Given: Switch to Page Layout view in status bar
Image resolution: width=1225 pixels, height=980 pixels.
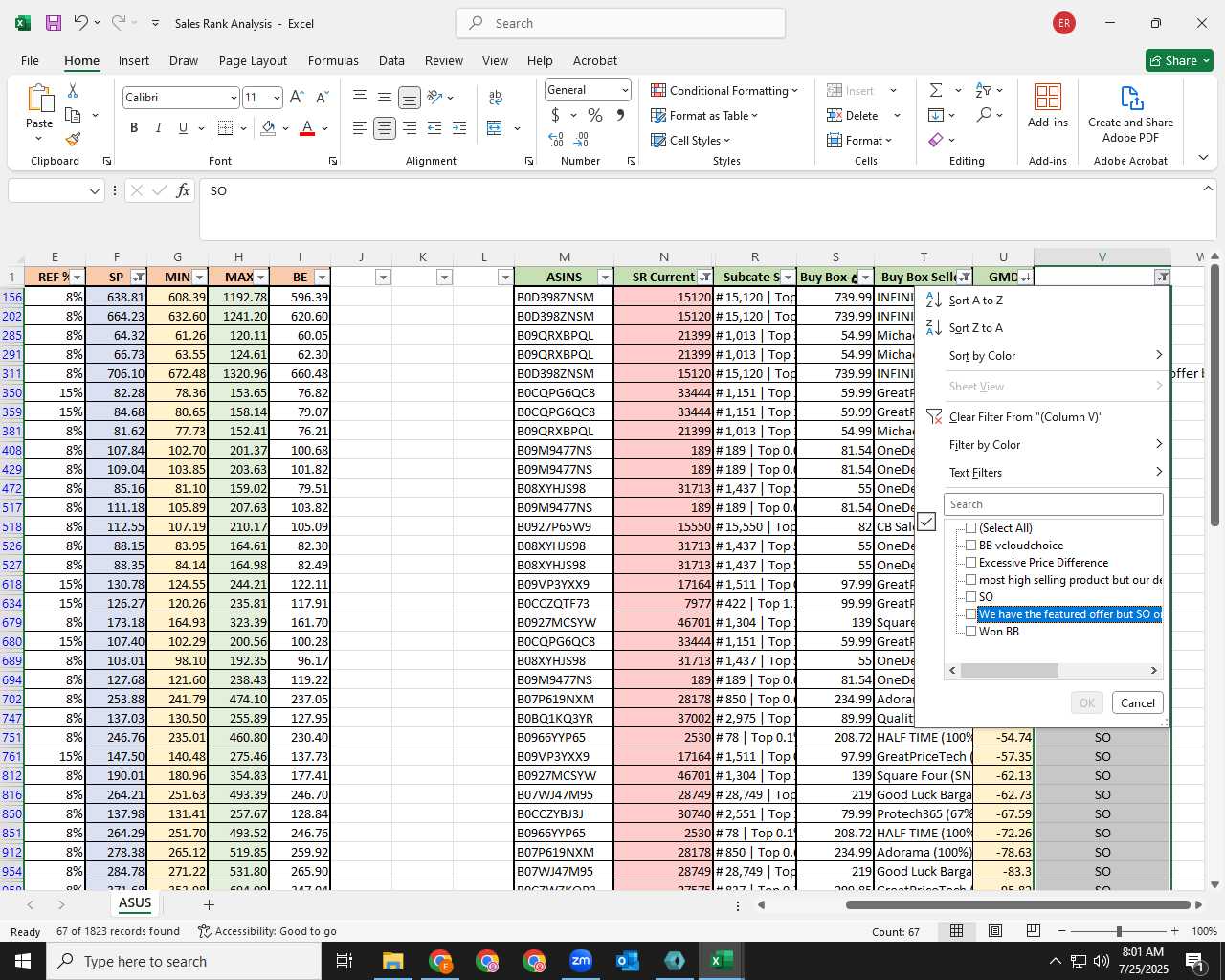Looking at the screenshot, I should [995, 931].
